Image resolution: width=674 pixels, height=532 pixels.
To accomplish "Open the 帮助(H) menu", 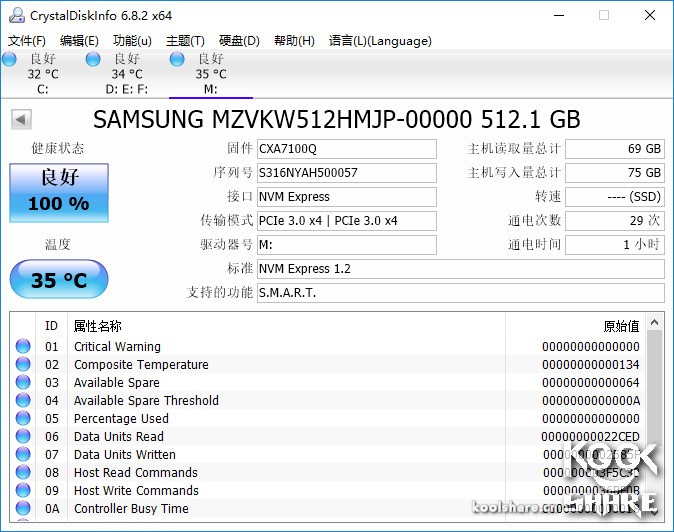I will pyautogui.click(x=294, y=41).
